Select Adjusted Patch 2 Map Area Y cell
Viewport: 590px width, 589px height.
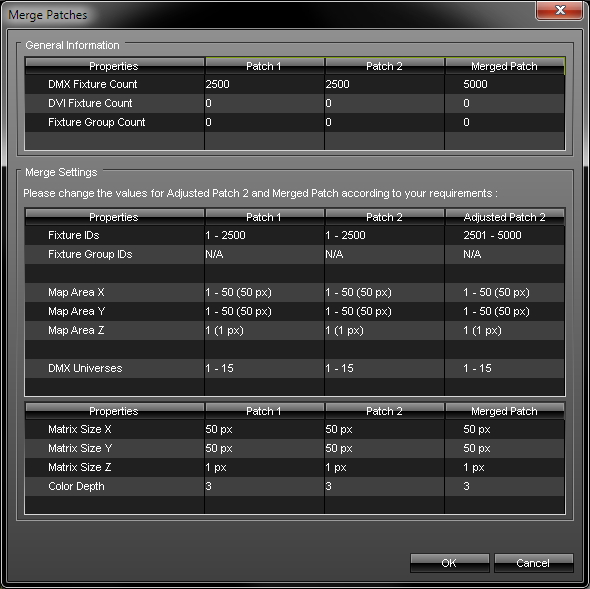pyautogui.click(x=505, y=311)
